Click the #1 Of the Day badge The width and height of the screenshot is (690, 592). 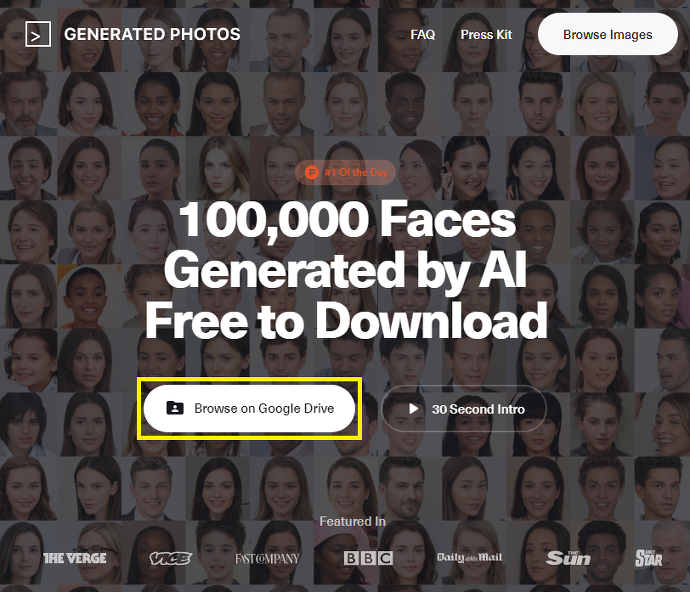point(345,173)
